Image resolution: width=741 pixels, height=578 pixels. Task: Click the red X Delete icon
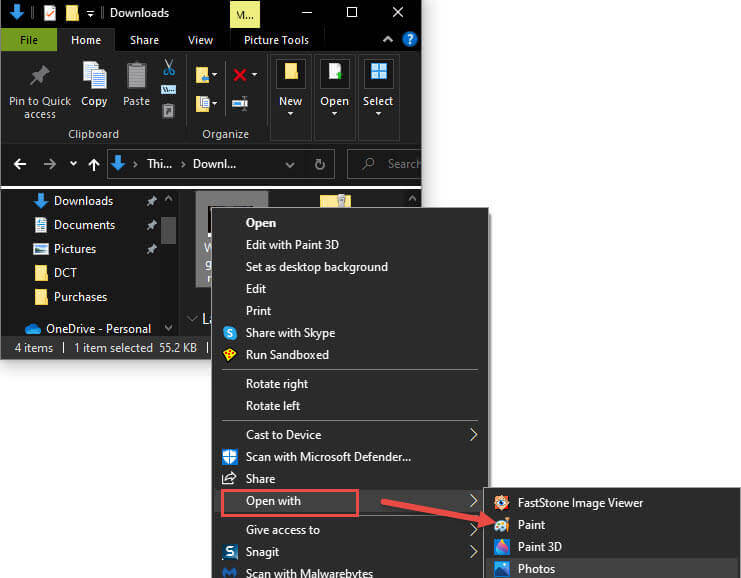(240, 75)
